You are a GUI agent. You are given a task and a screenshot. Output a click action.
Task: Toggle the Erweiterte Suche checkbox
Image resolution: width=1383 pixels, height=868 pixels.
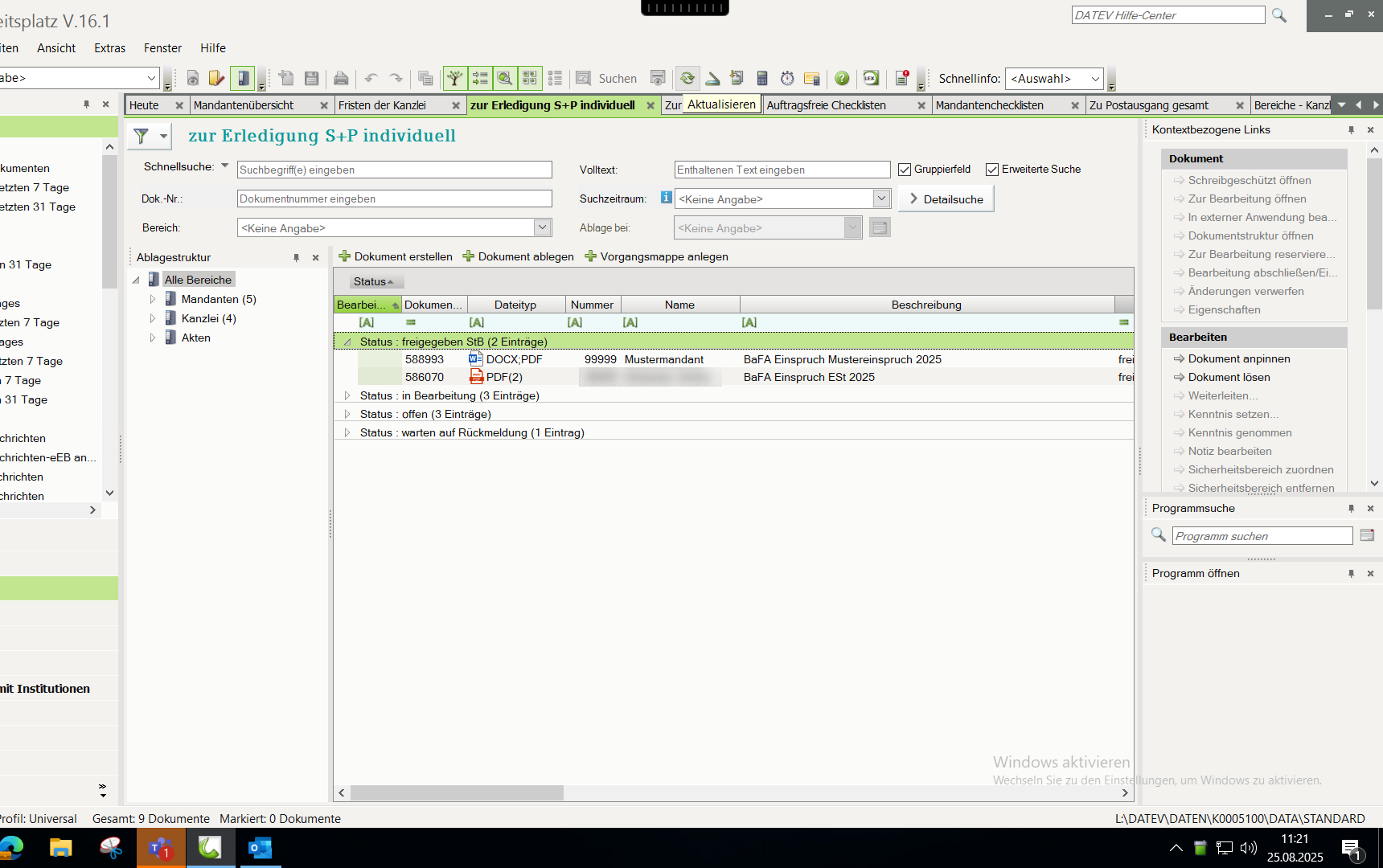point(992,170)
